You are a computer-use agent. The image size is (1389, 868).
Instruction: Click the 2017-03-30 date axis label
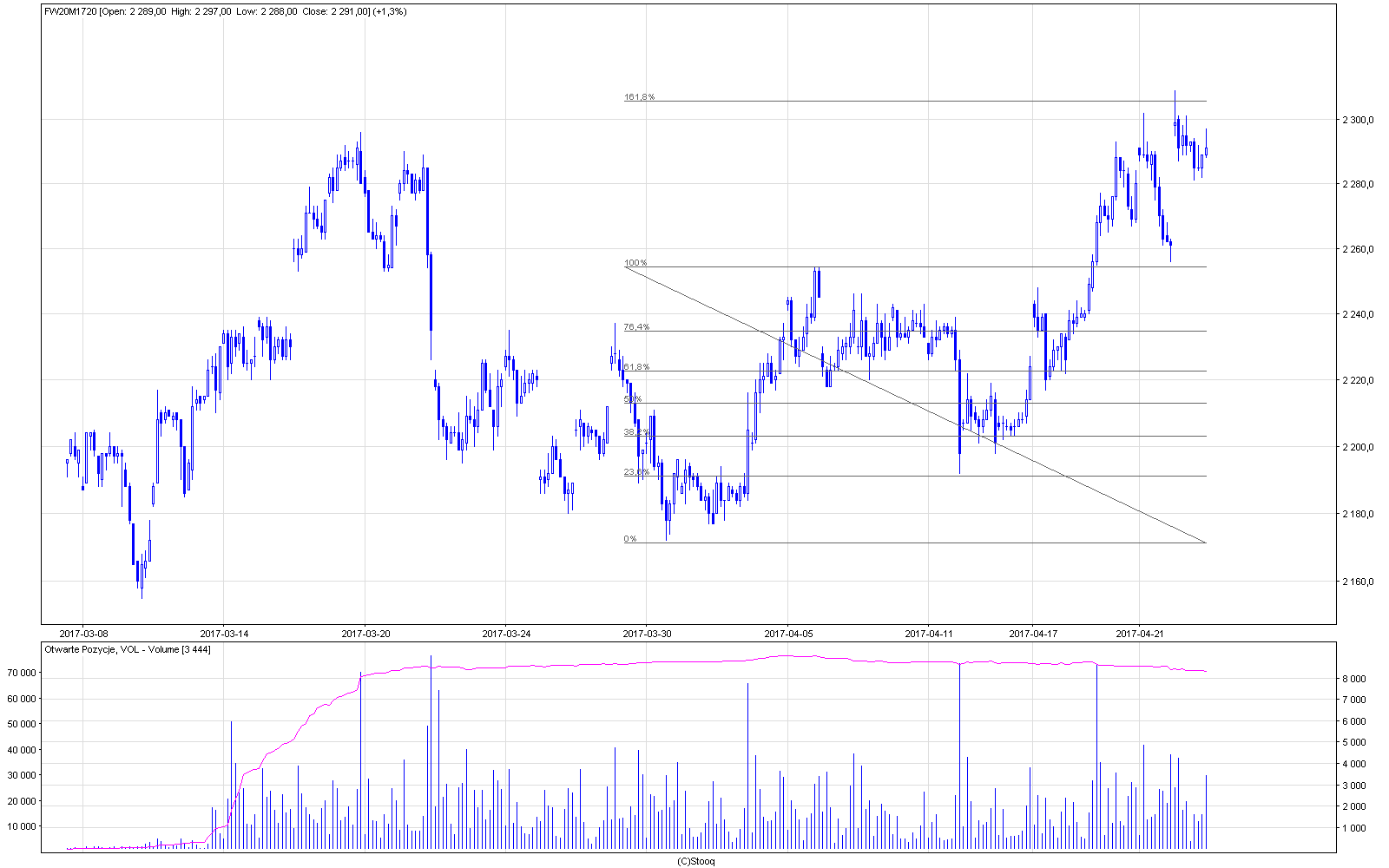point(647,634)
